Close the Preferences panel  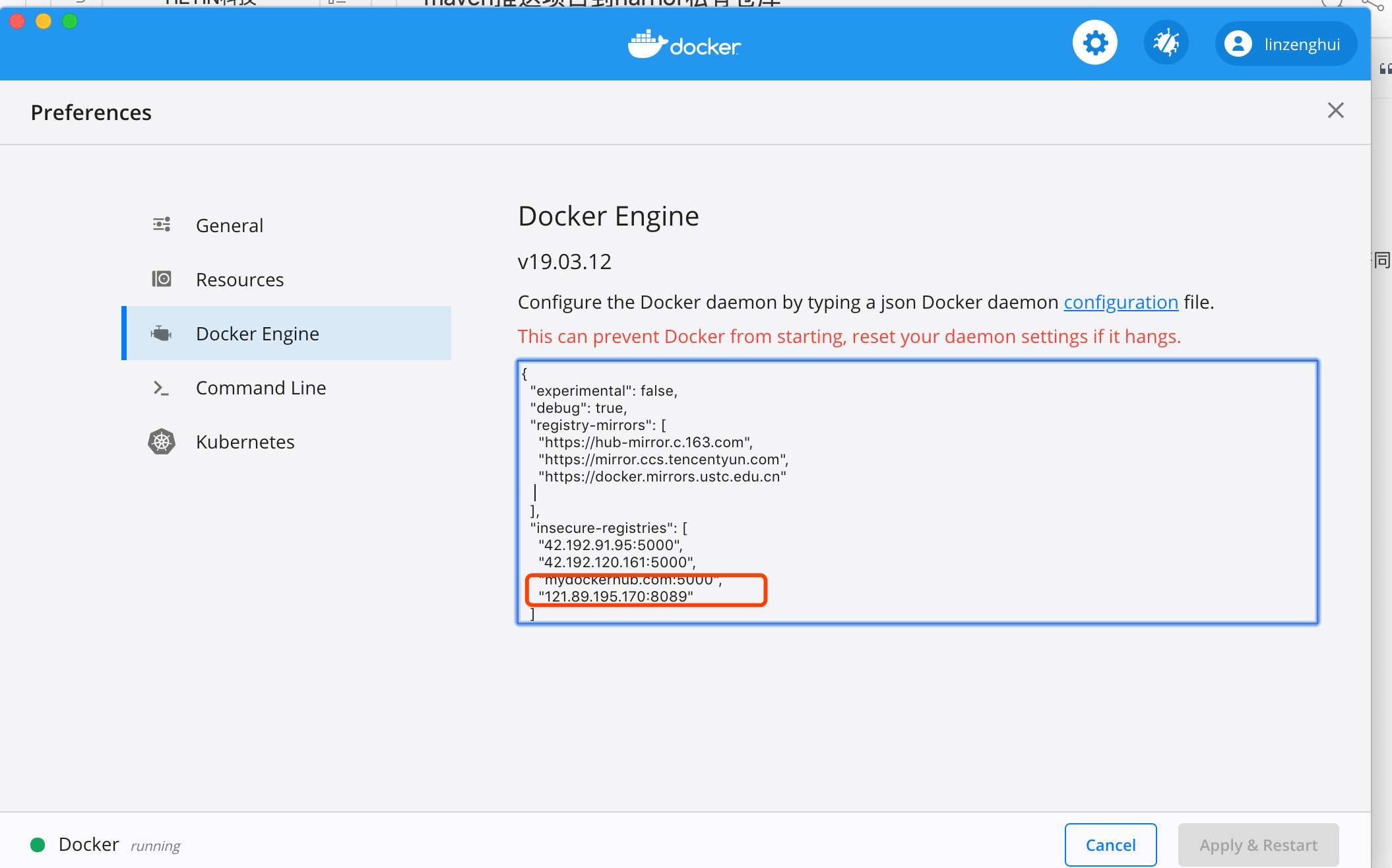click(1335, 110)
